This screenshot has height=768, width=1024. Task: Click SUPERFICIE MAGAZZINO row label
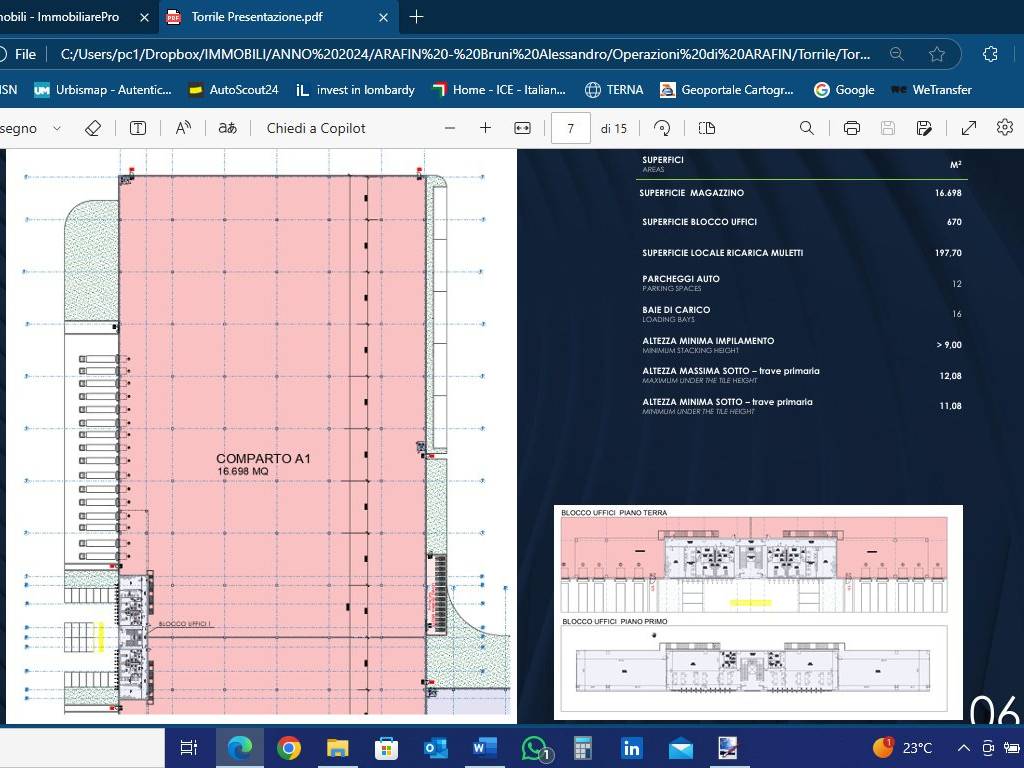click(692, 193)
